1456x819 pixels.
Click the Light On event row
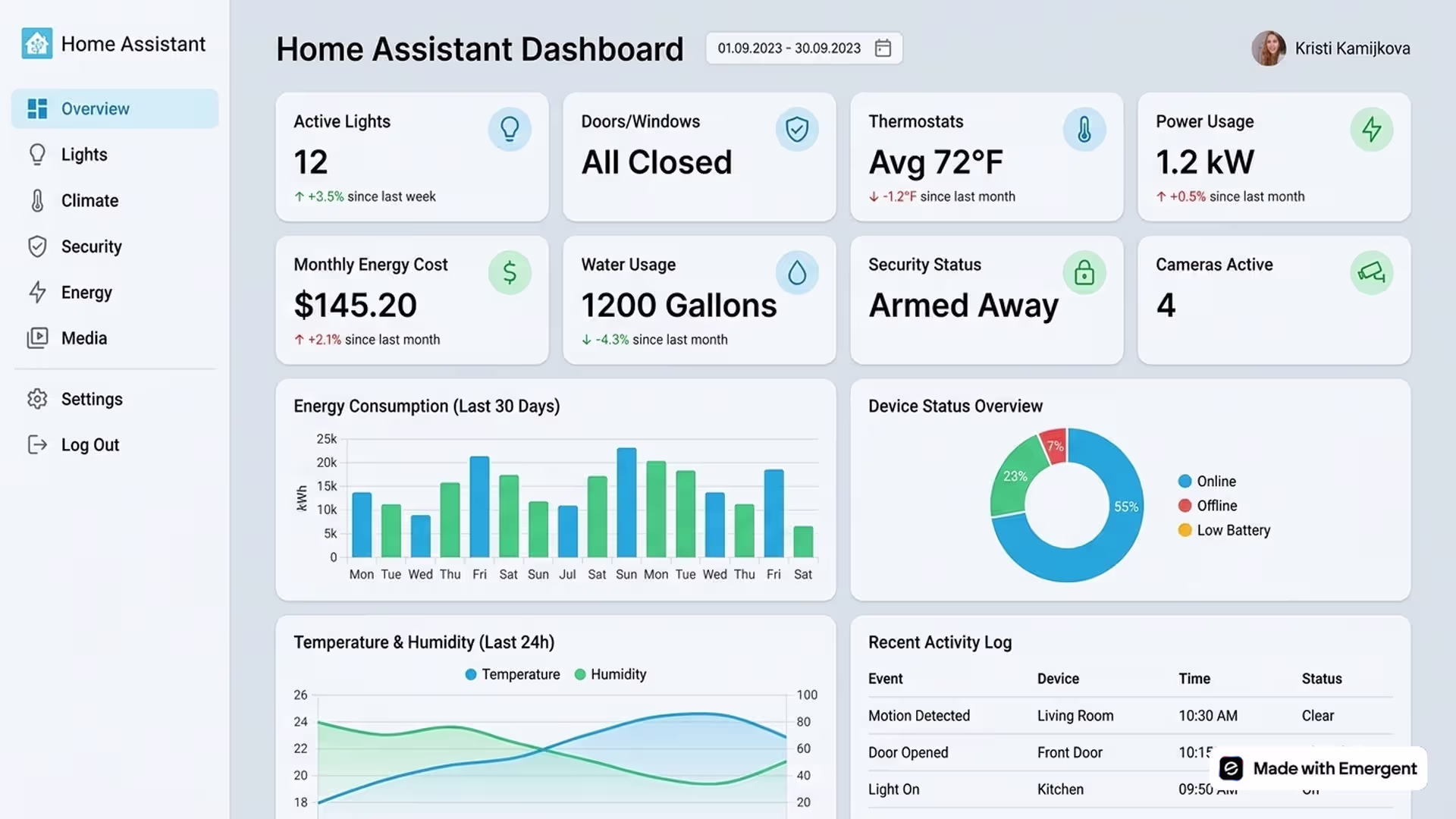[1130, 789]
